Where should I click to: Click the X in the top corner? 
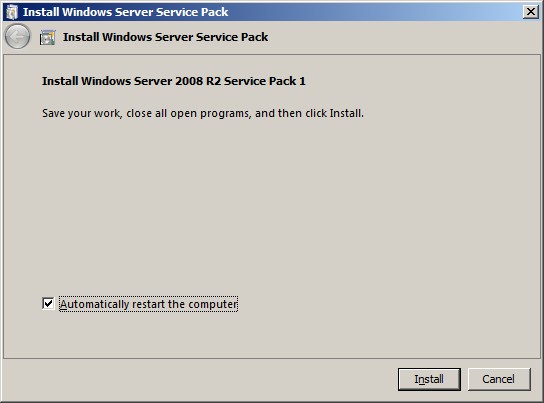[x=530, y=12]
